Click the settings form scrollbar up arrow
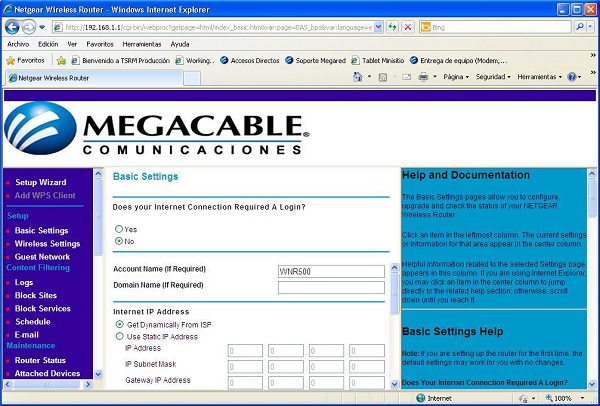600x406 pixels. pyautogui.click(x=395, y=267)
